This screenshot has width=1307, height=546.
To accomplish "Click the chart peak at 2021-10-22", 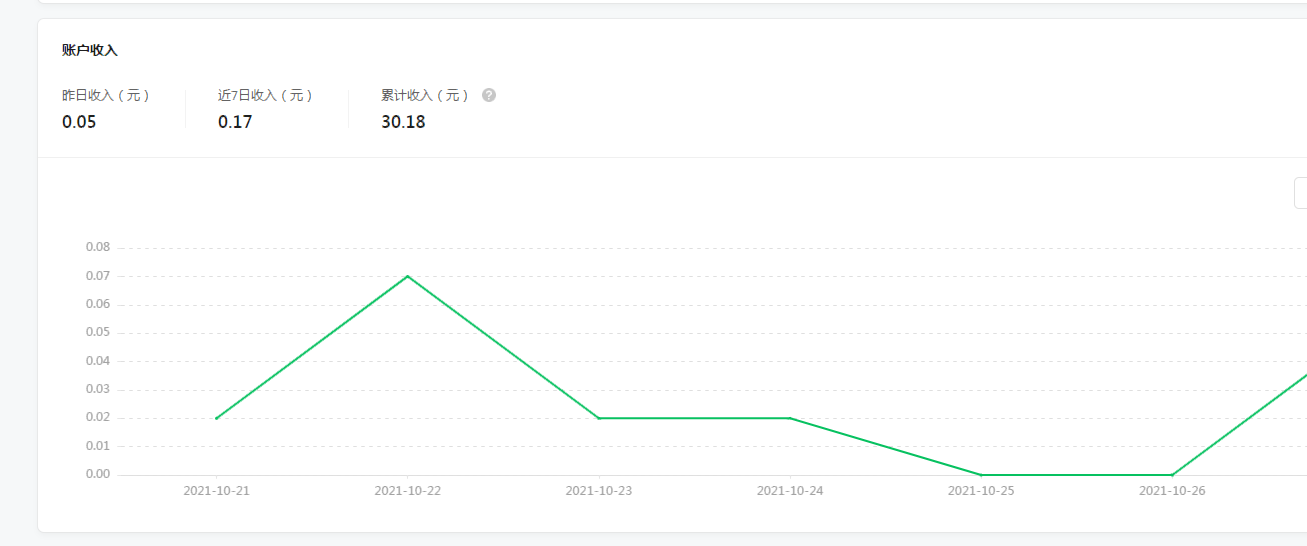I will tap(407, 276).
